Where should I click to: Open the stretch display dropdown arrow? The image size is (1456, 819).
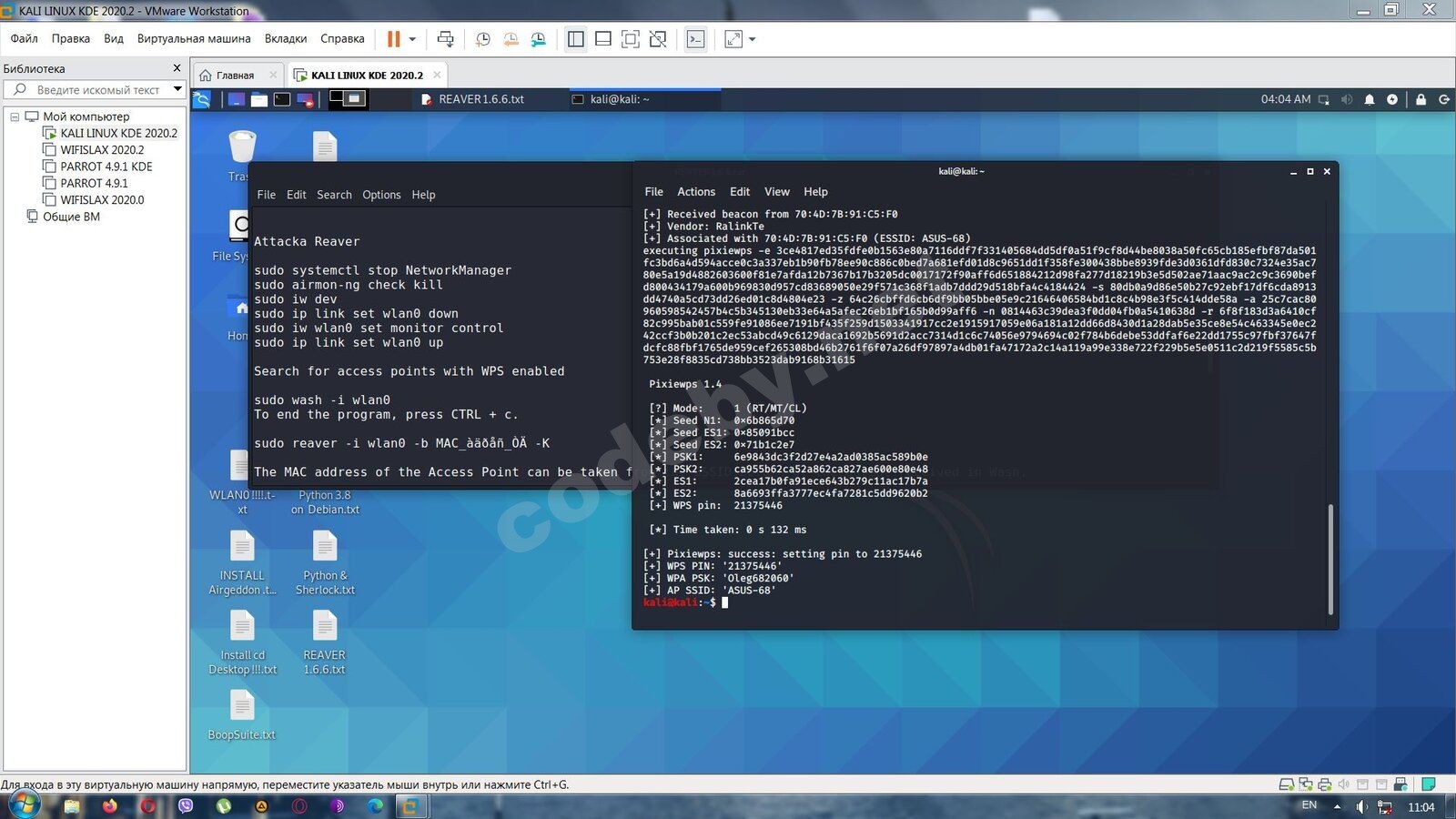click(752, 39)
